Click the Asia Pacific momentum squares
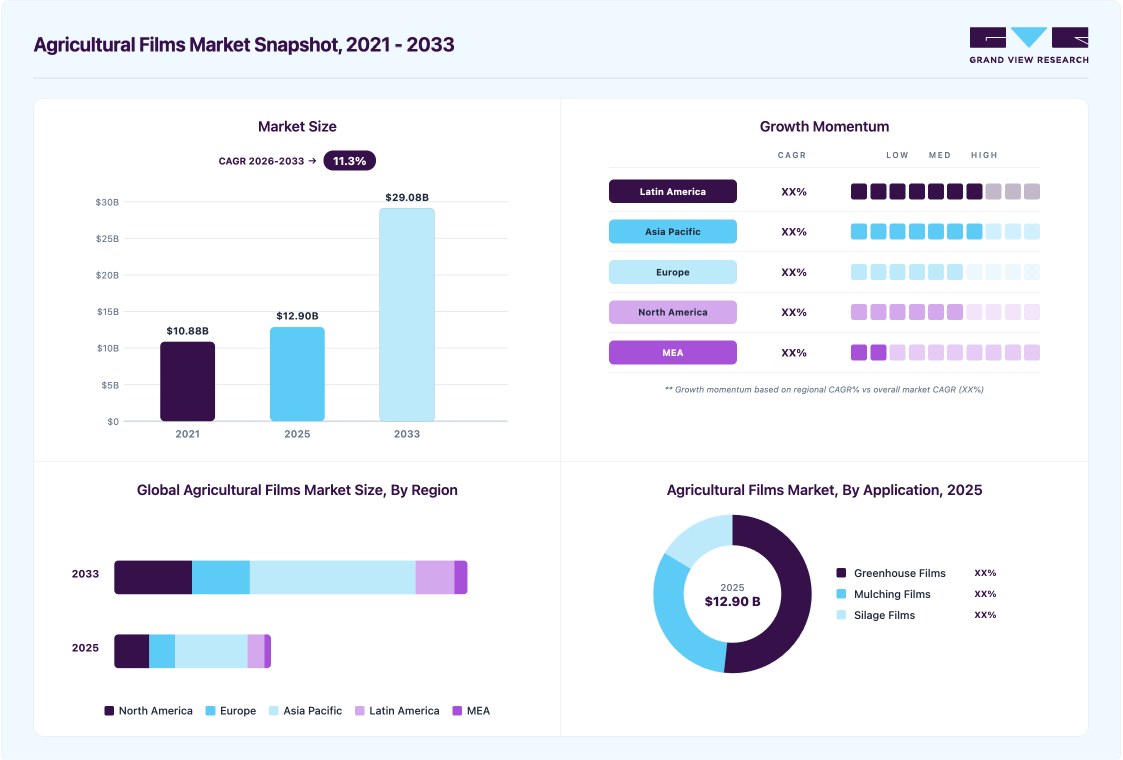Screen dimensions: 1123x760 pyautogui.click(x=945, y=231)
